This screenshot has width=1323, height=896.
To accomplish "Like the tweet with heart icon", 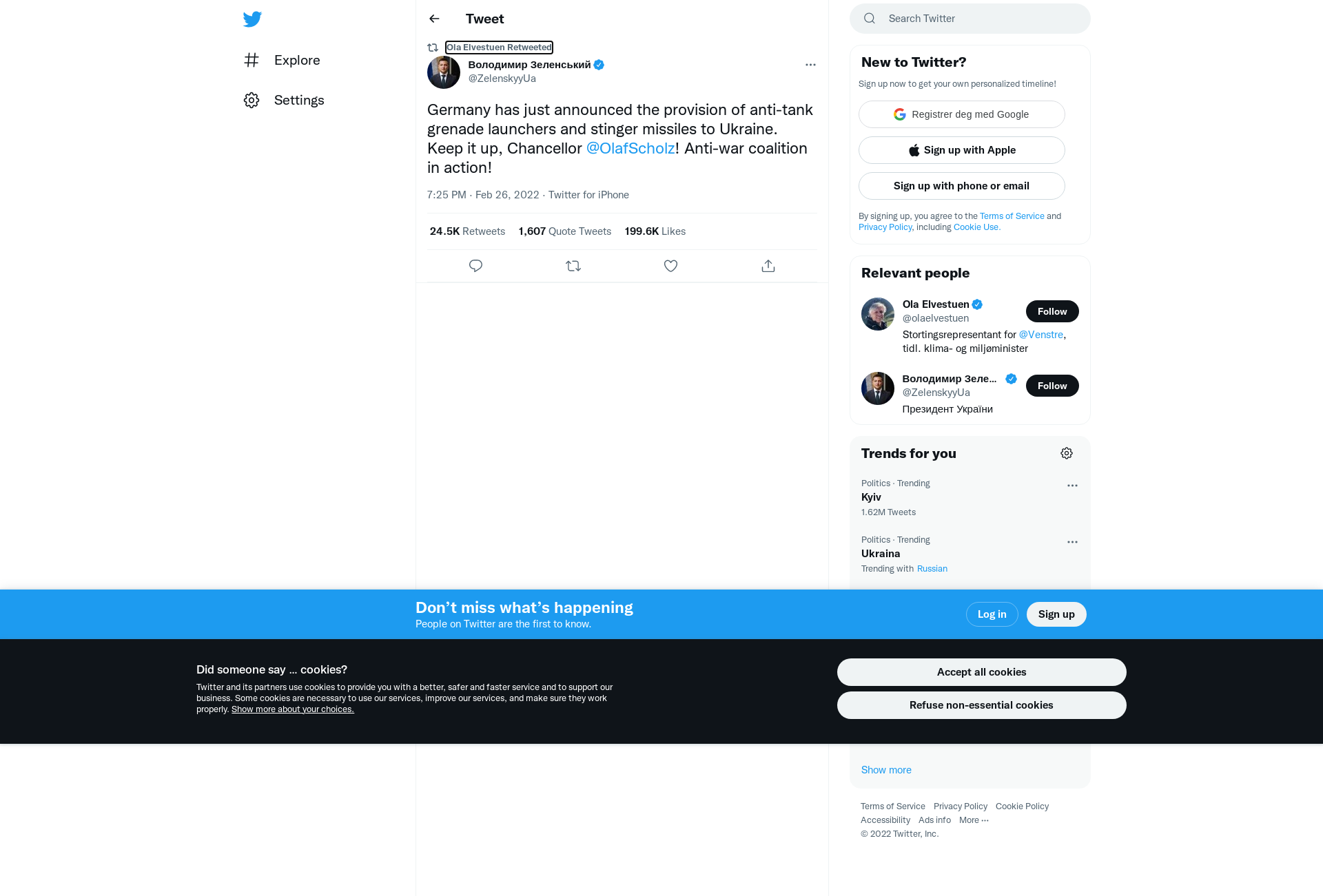I will [670, 266].
